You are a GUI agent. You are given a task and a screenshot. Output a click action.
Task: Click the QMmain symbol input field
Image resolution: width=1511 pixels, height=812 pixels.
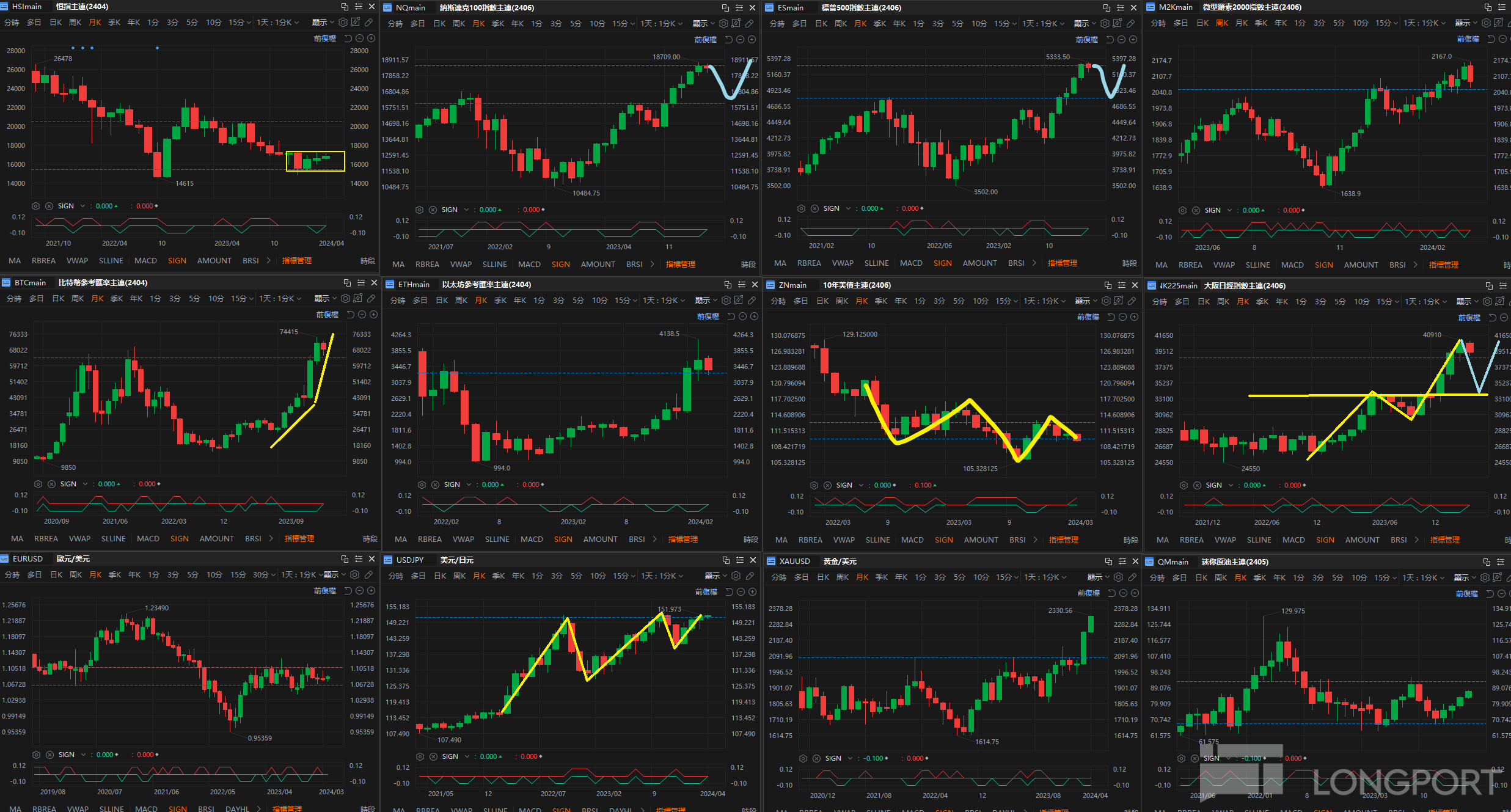pos(1173,562)
